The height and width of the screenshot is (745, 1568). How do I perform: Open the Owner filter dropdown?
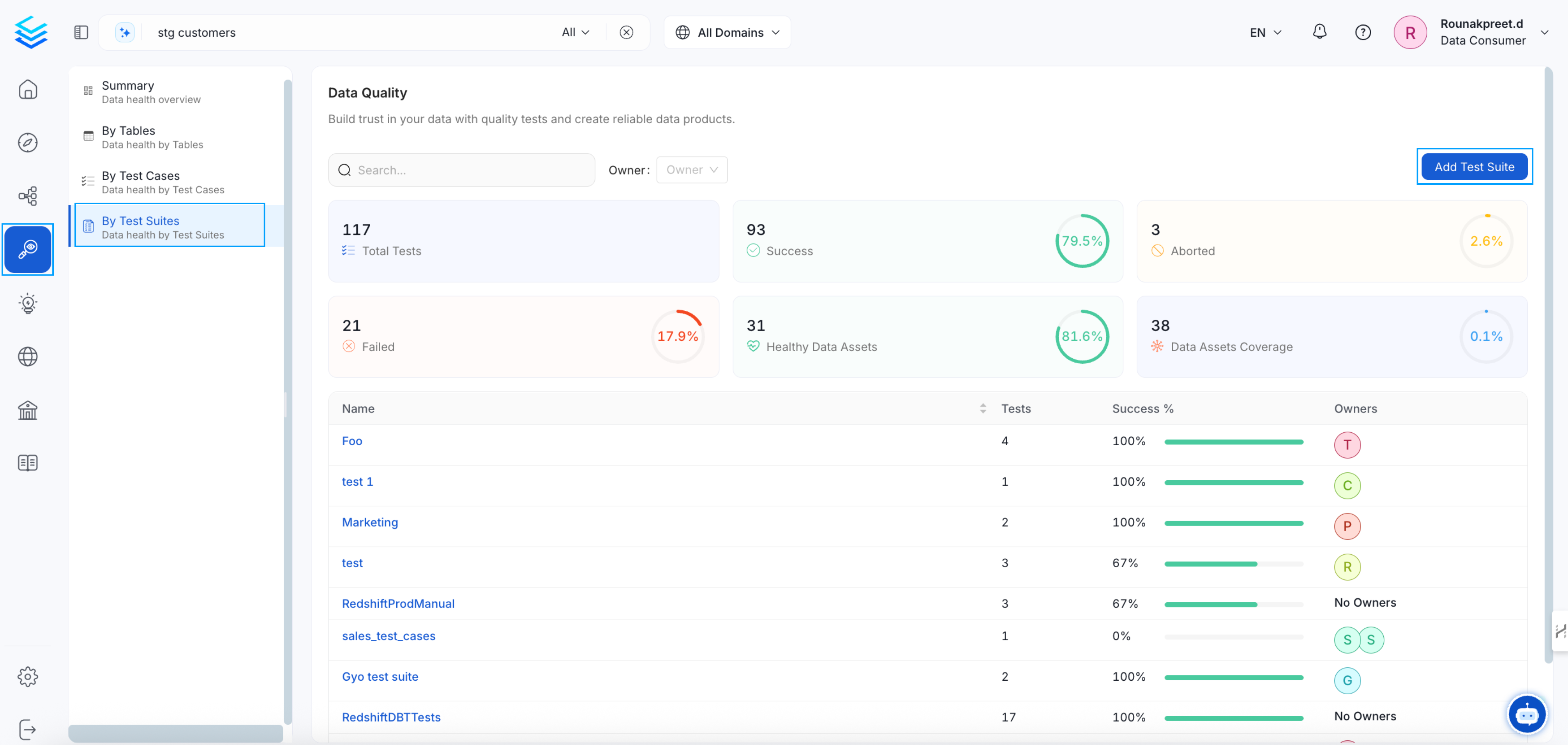click(x=692, y=170)
